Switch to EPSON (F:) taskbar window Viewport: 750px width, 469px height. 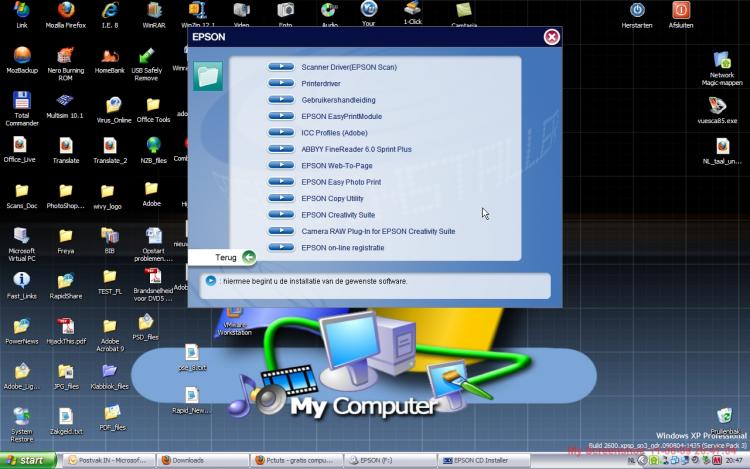click(390, 460)
